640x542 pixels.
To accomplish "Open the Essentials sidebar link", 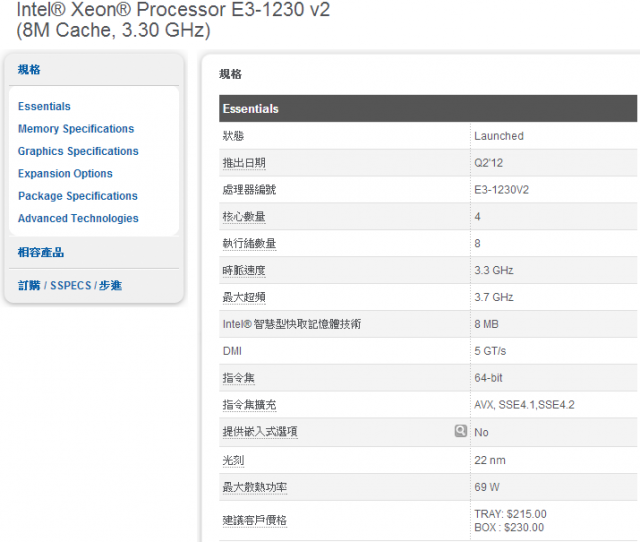I will click(x=44, y=107).
